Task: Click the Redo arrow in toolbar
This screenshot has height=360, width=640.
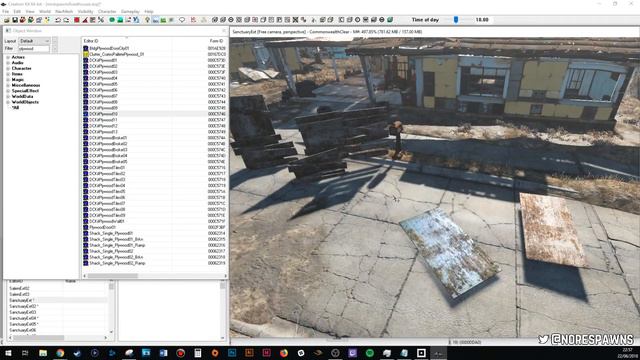Action: click(66, 20)
